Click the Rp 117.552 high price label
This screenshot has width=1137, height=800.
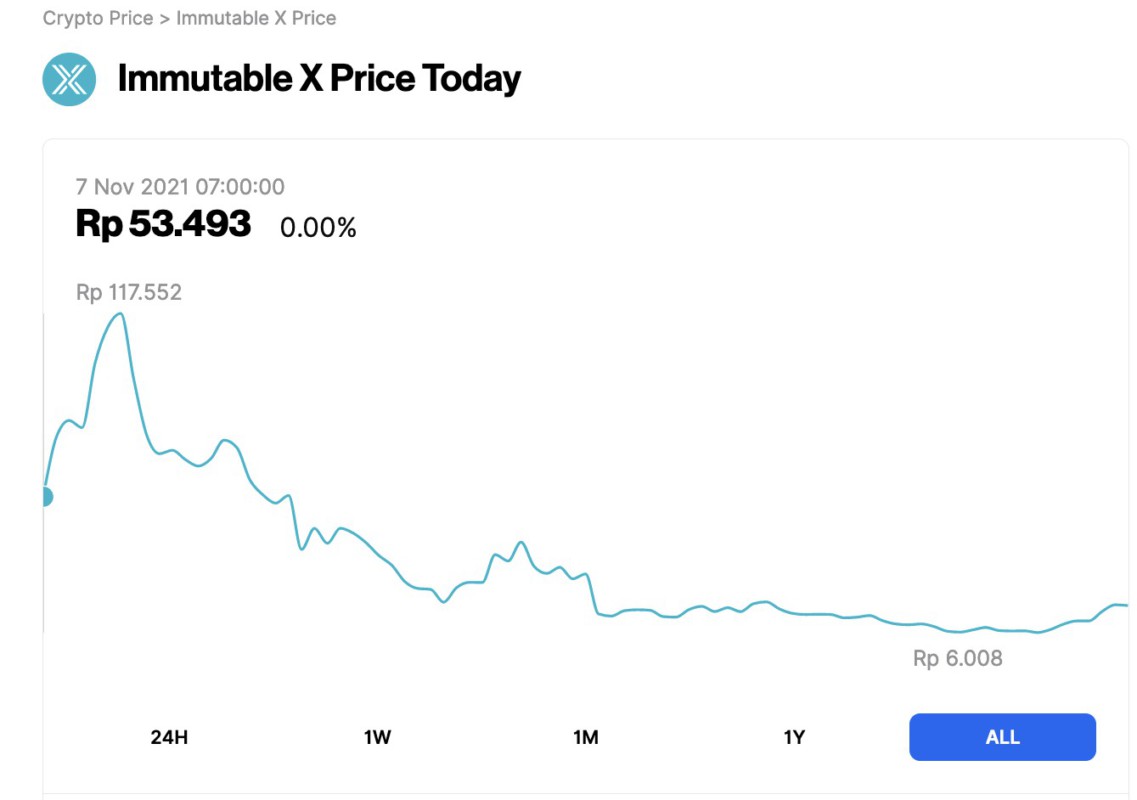point(129,292)
